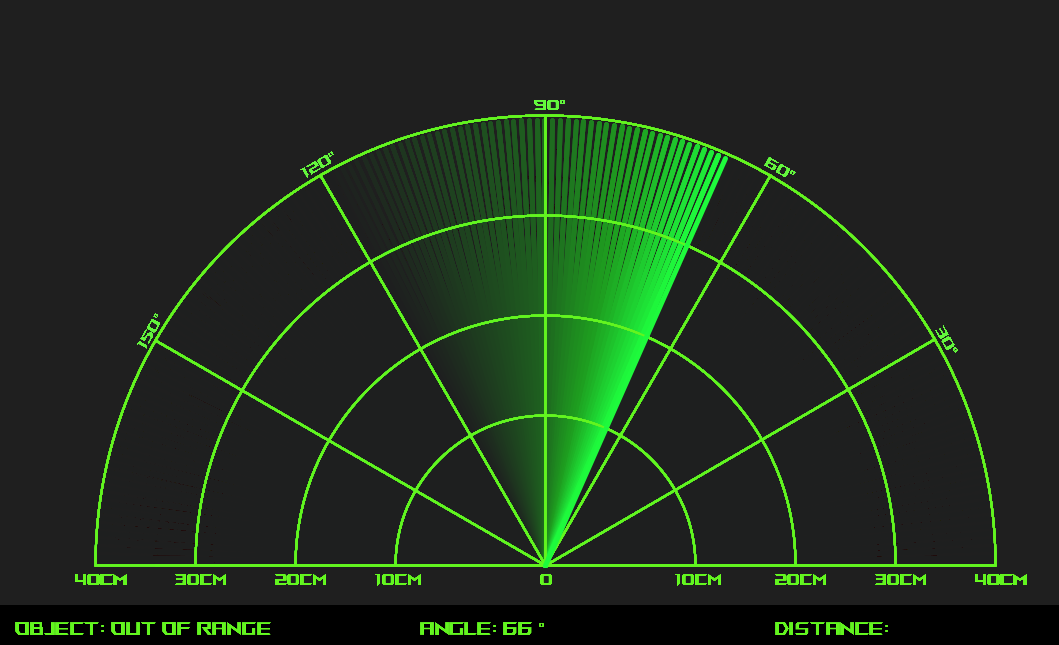The width and height of the screenshot is (1059, 645).
Task: Click the 20CM label right of origin
Action: [800, 580]
